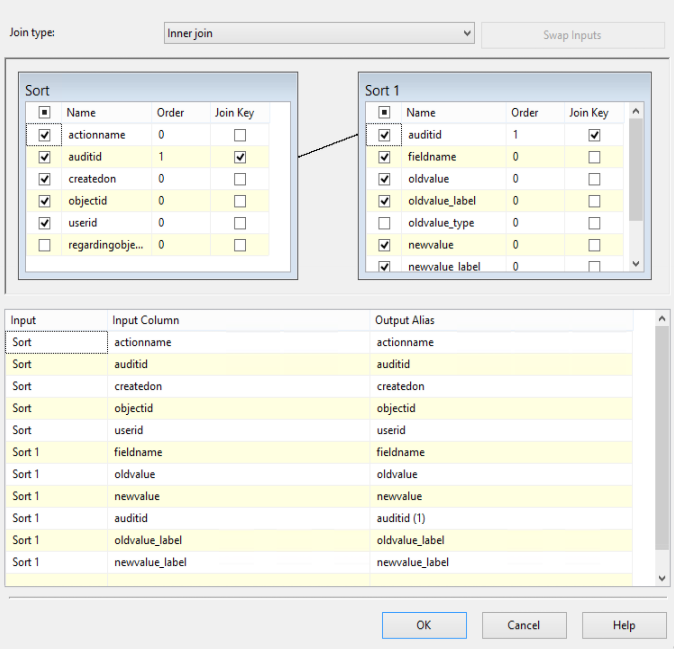Enable Join Key for newvalue in Sort 1
Viewport: 674px width, 649px height.
594,245
